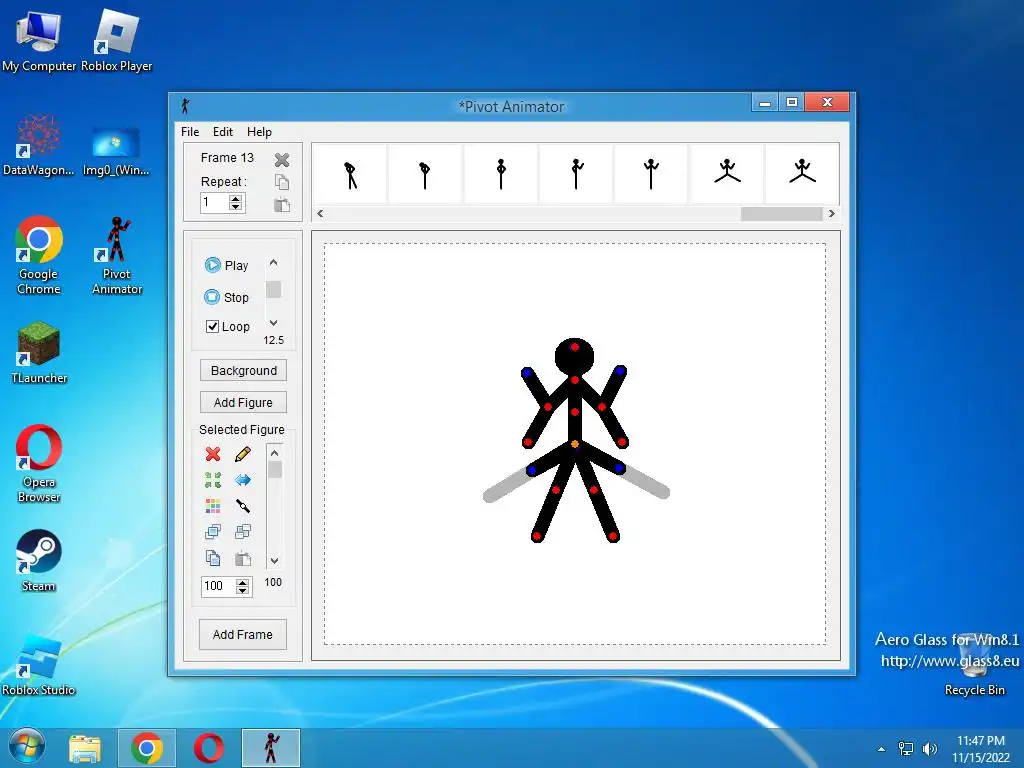Click the figure size input showing 100
1024x768 pixels.
tap(219, 586)
